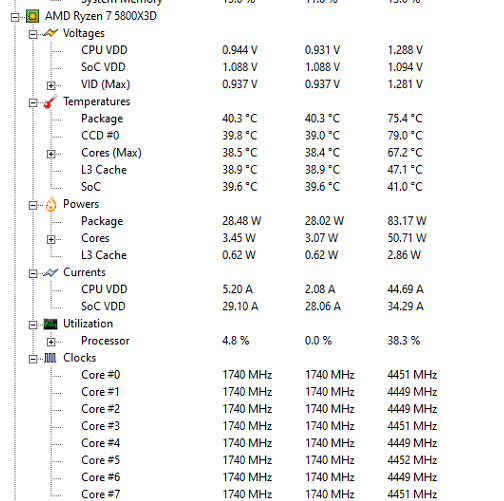Select the Powers group label
The width and height of the screenshot is (504, 501).
click(81, 204)
